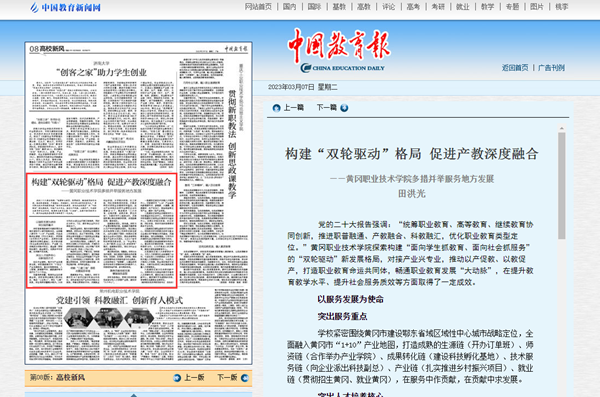Click the article pane vertical scrollbar thumb
This screenshot has height=397, width=600.
click(561, 186)
